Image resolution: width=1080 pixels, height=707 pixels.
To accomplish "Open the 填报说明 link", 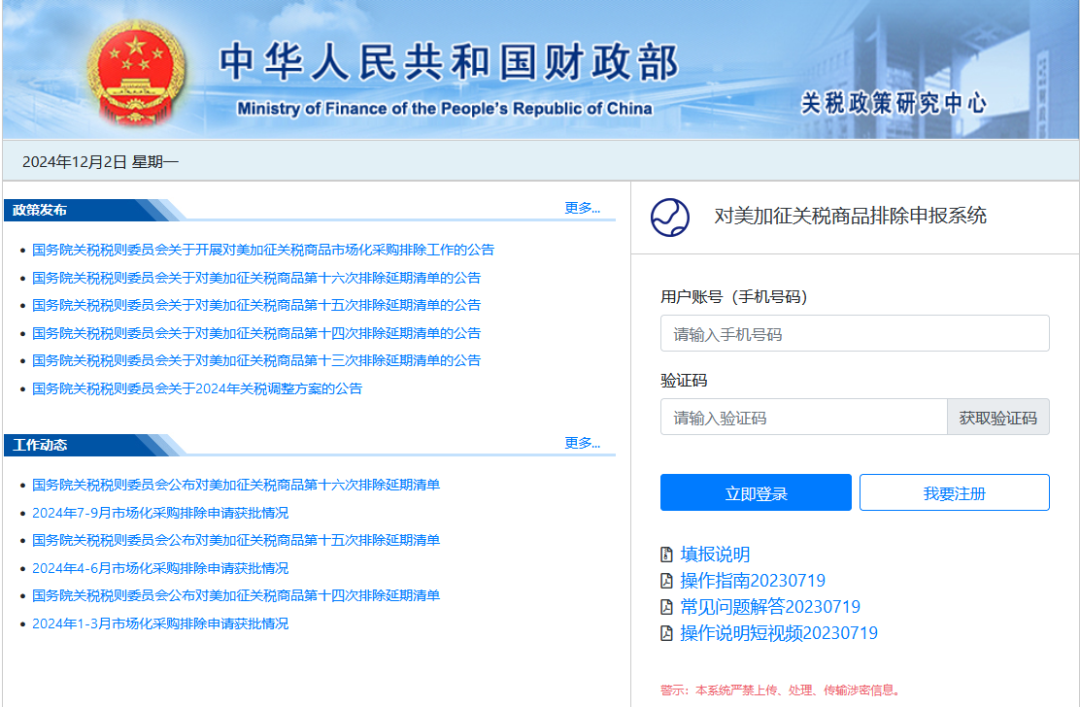I will (x=715, y=554).
